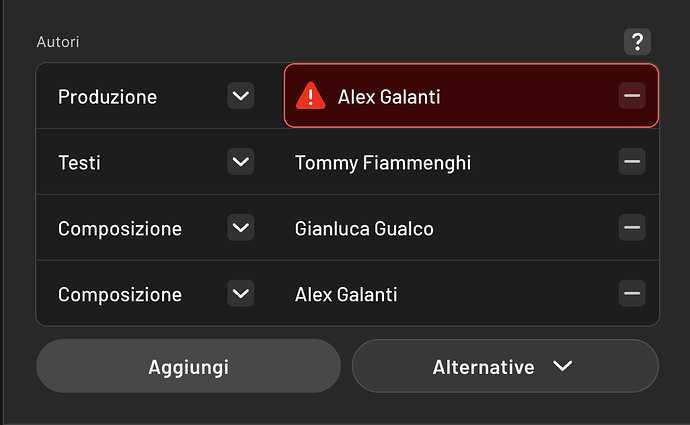690x425 pixels.
Task: Click the help question mark icon
Action: click(x=637, y=42)
